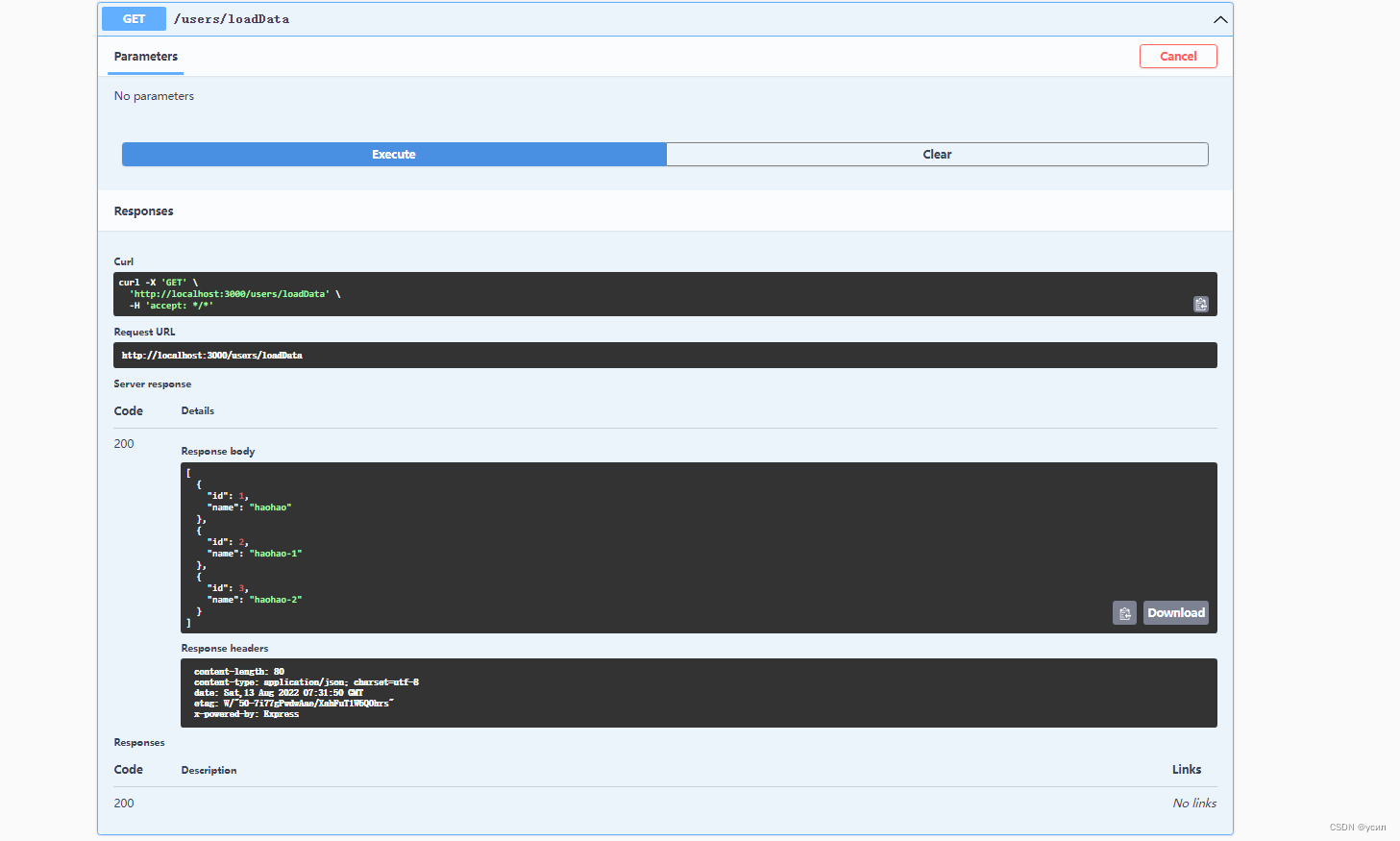Screen dimensions: 1400x841
Task: Click the Execute button
Action: (394, 154)
